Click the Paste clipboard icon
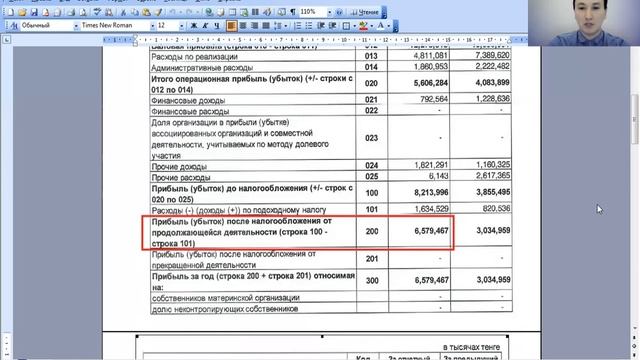640x360 pixels. (x=146, y=12)
